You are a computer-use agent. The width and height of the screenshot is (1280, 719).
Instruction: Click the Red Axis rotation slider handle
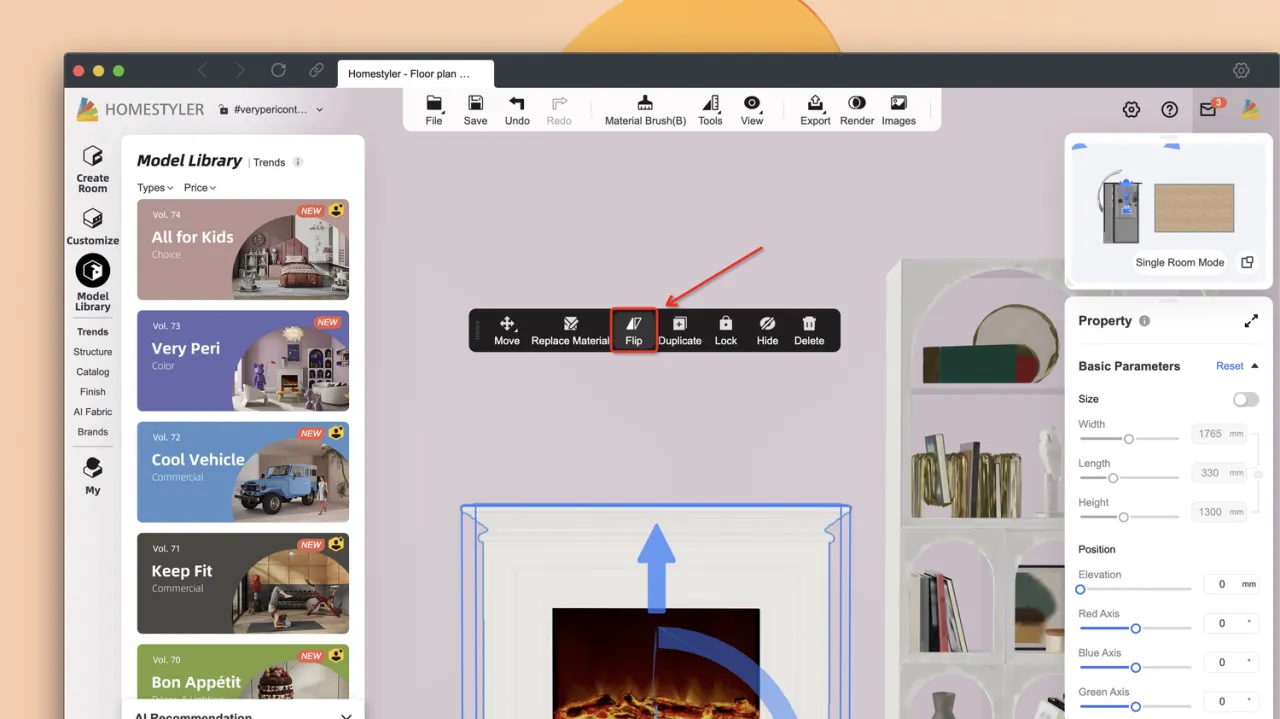click(x=1135, y=629)
